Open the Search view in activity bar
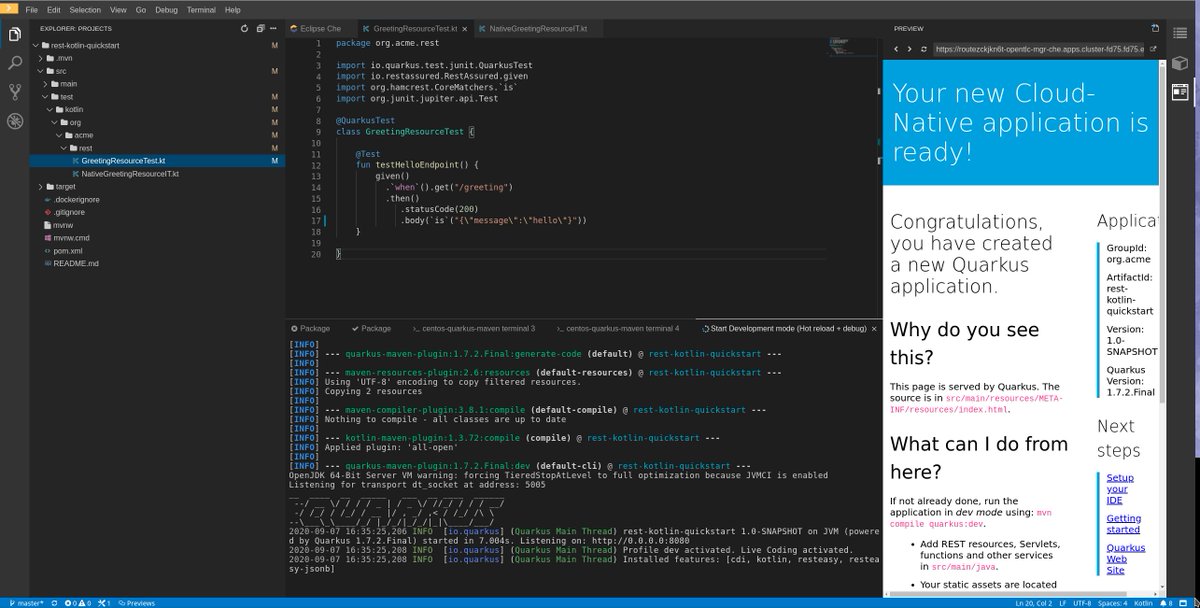1200x608 pixels. (x=14, y=63)
